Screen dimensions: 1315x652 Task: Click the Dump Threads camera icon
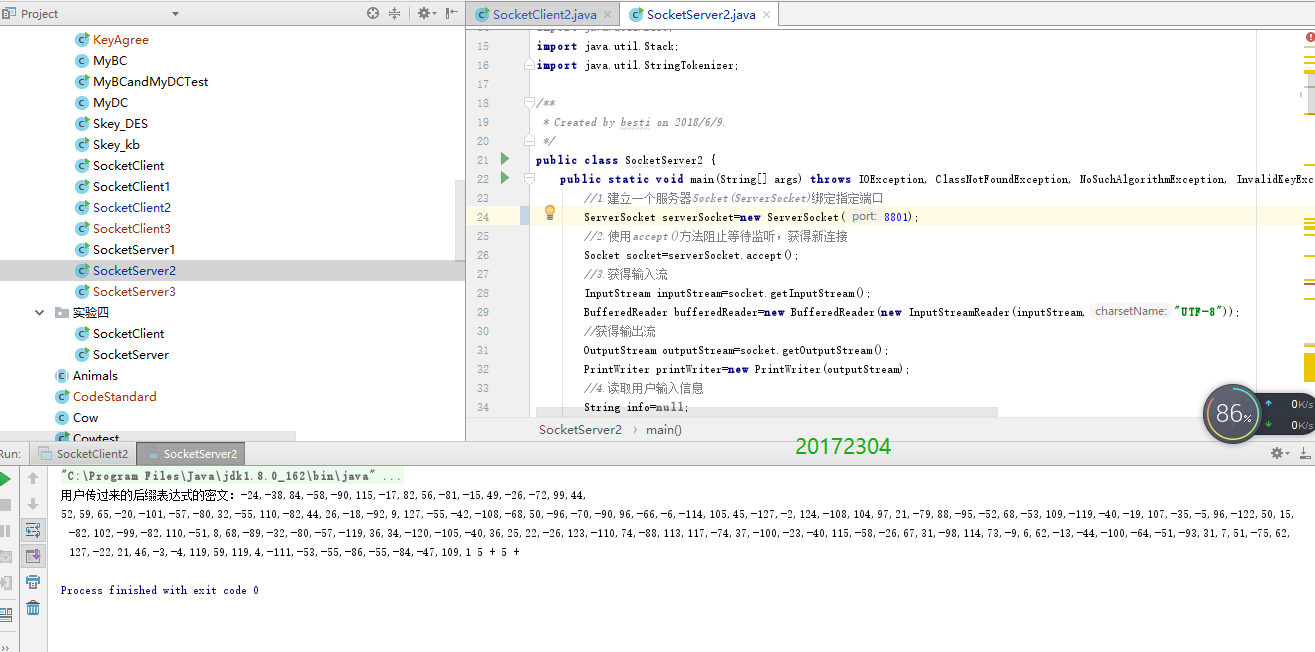point(4,557)
